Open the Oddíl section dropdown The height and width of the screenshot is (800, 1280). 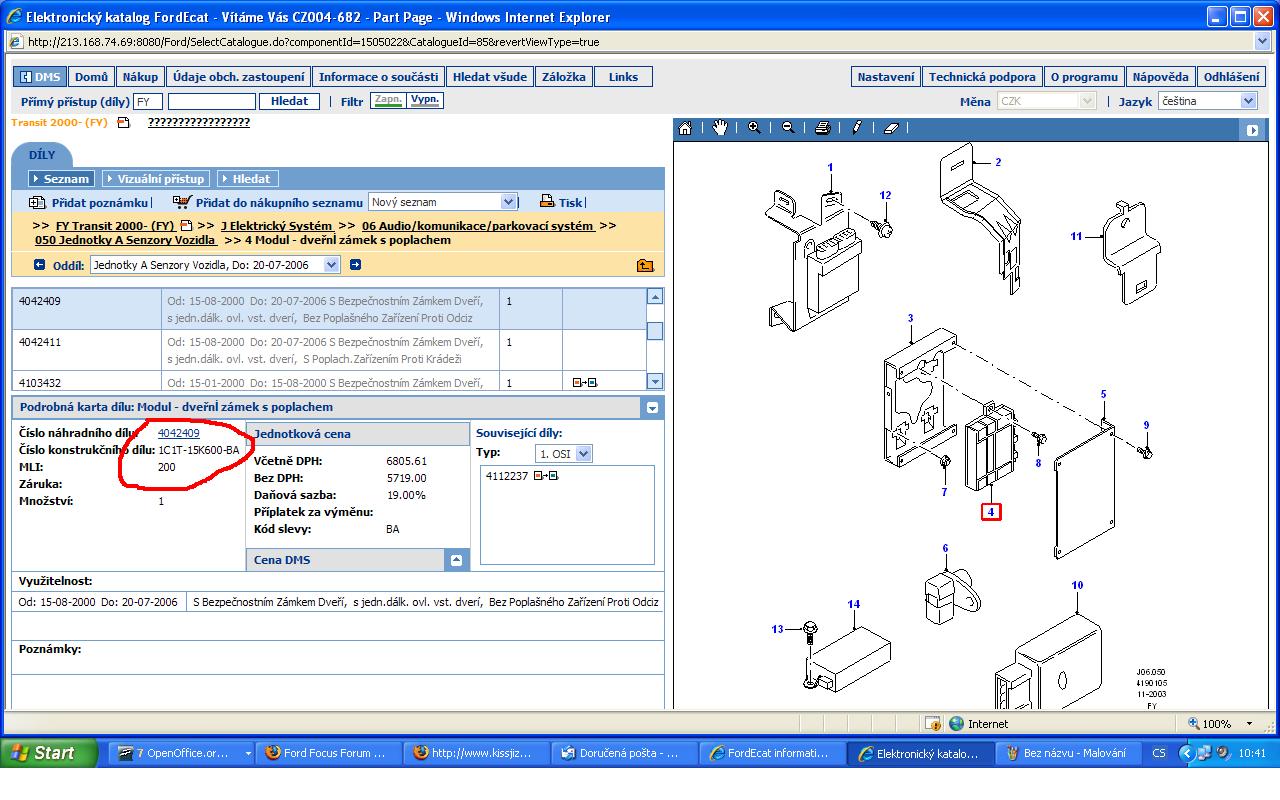pos(331,265)
